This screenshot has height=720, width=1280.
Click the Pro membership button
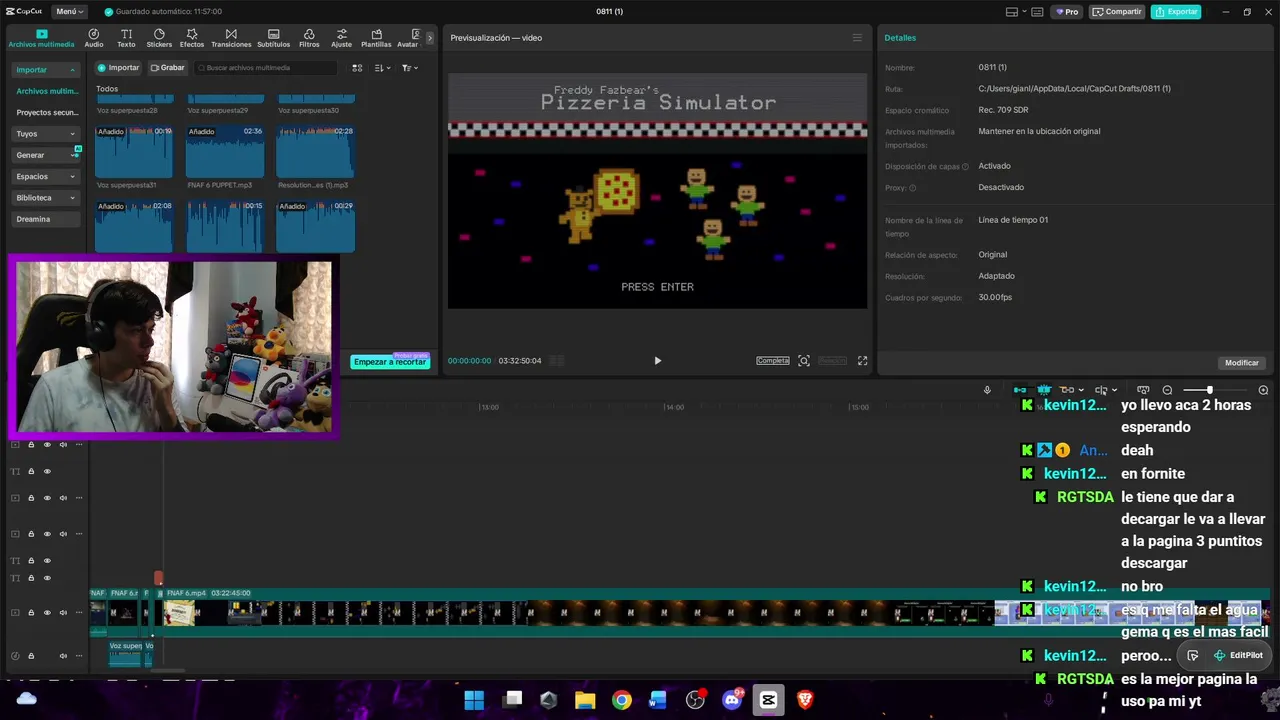[x=1066, y=12]
